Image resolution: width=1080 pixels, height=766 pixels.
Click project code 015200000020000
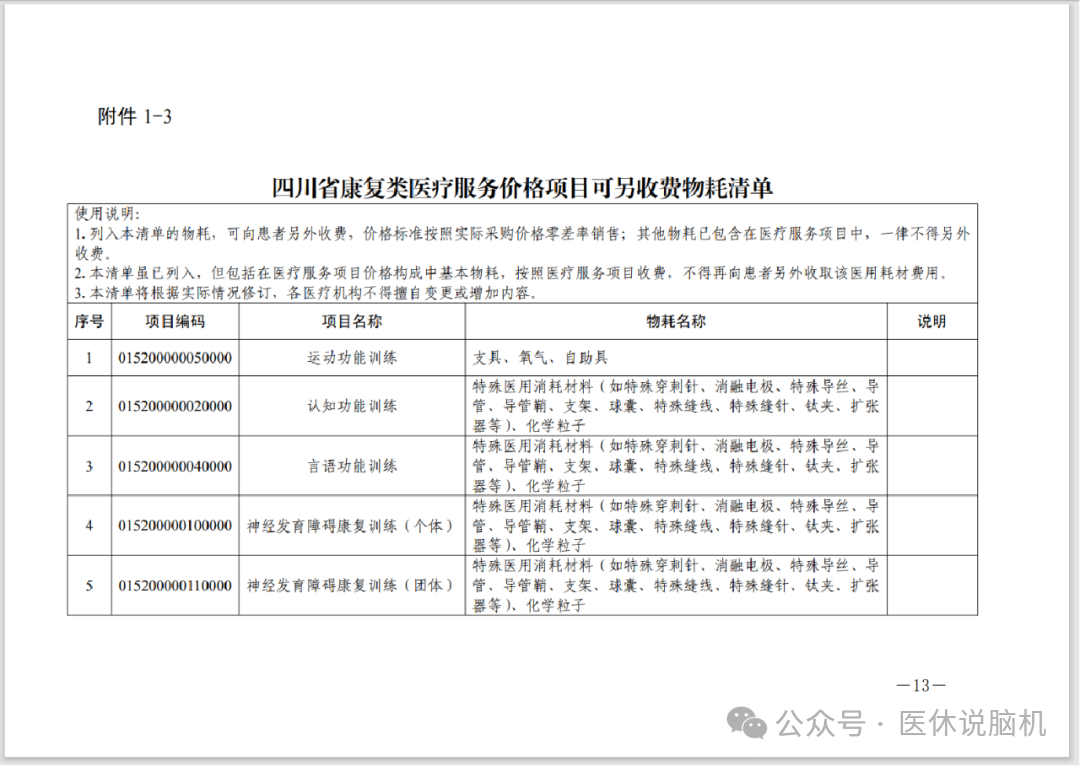tap(175, 406)
